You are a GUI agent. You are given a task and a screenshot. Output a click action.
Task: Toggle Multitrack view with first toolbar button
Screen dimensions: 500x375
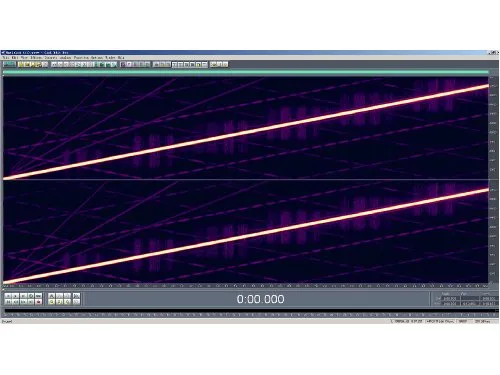[x=9, y=64]
